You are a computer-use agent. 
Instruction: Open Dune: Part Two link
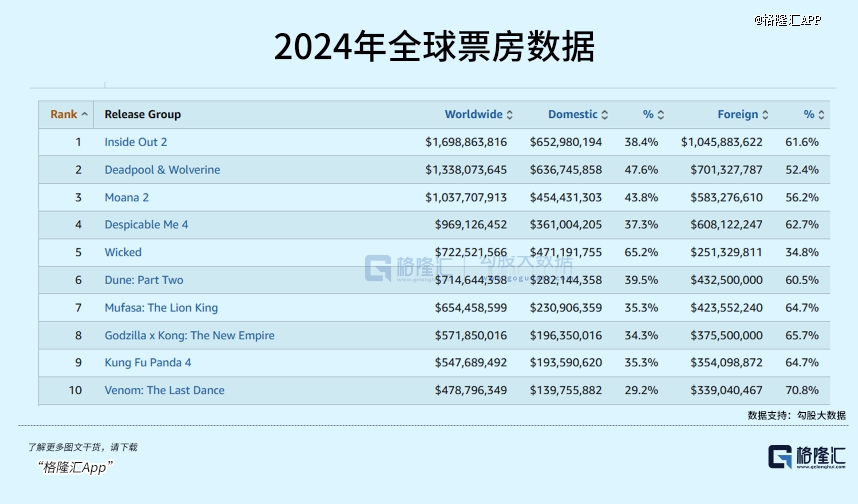144,280
